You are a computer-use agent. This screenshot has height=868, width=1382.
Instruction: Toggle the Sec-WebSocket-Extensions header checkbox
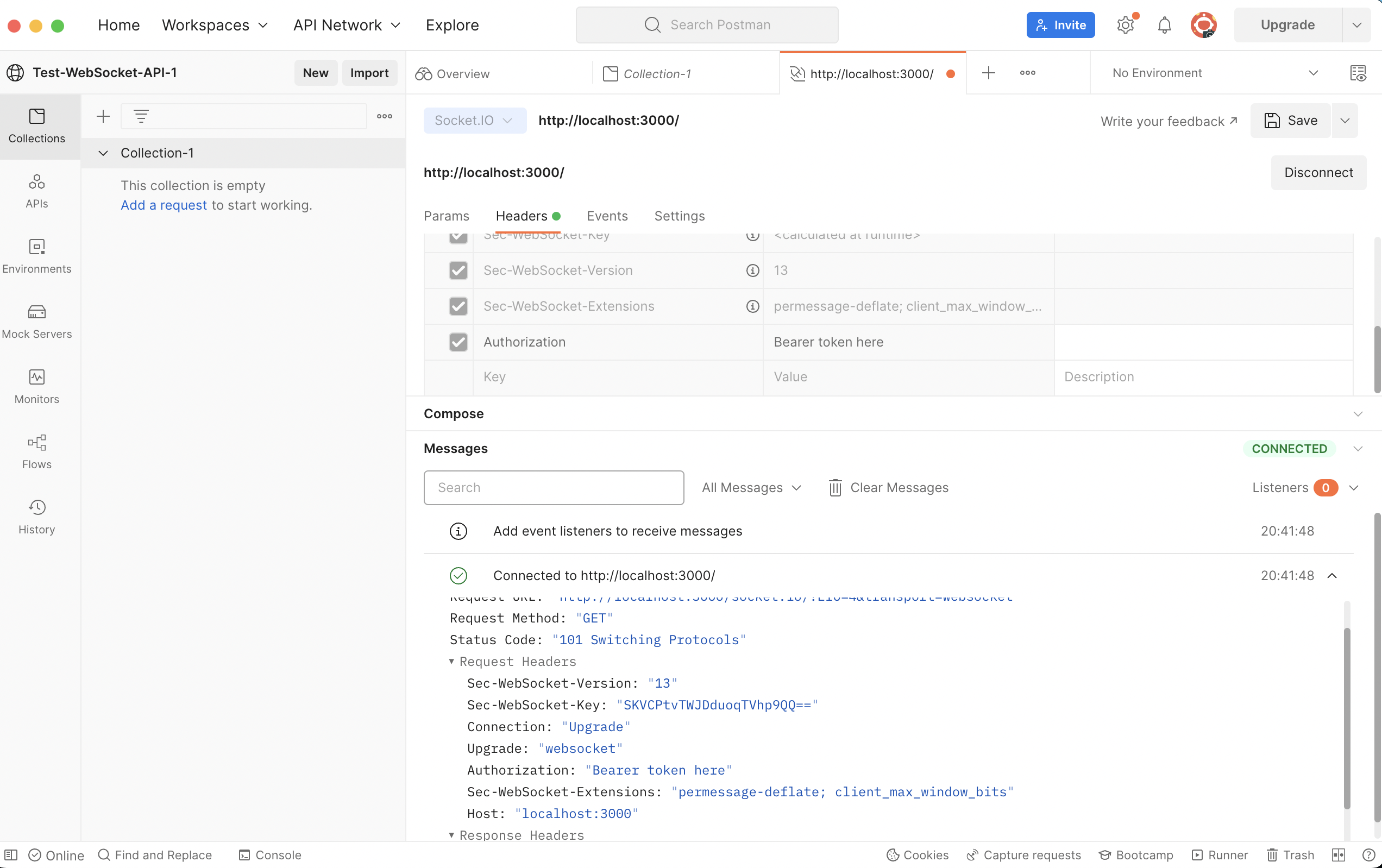458,306
